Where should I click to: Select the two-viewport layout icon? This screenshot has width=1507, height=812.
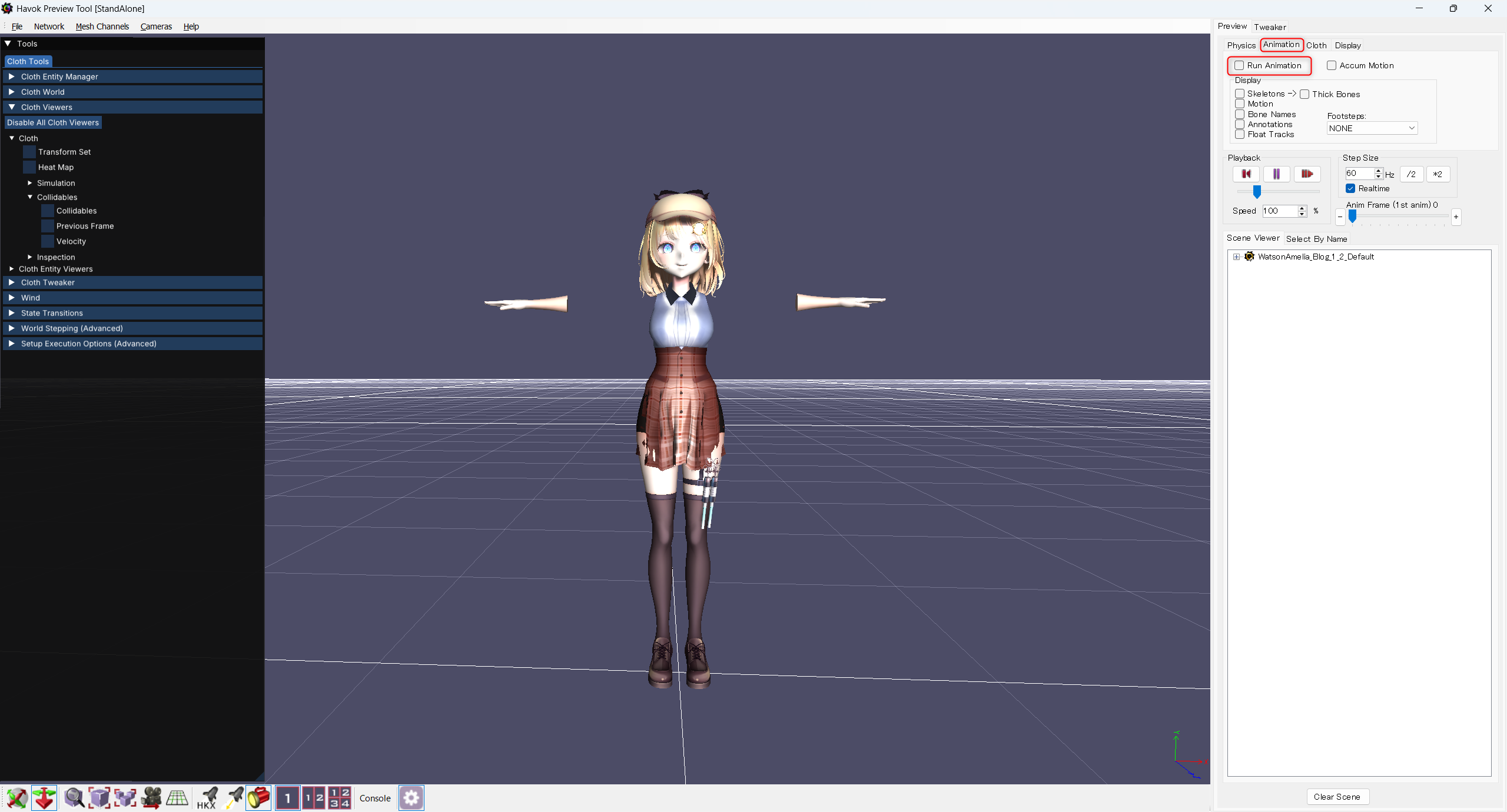314,798
